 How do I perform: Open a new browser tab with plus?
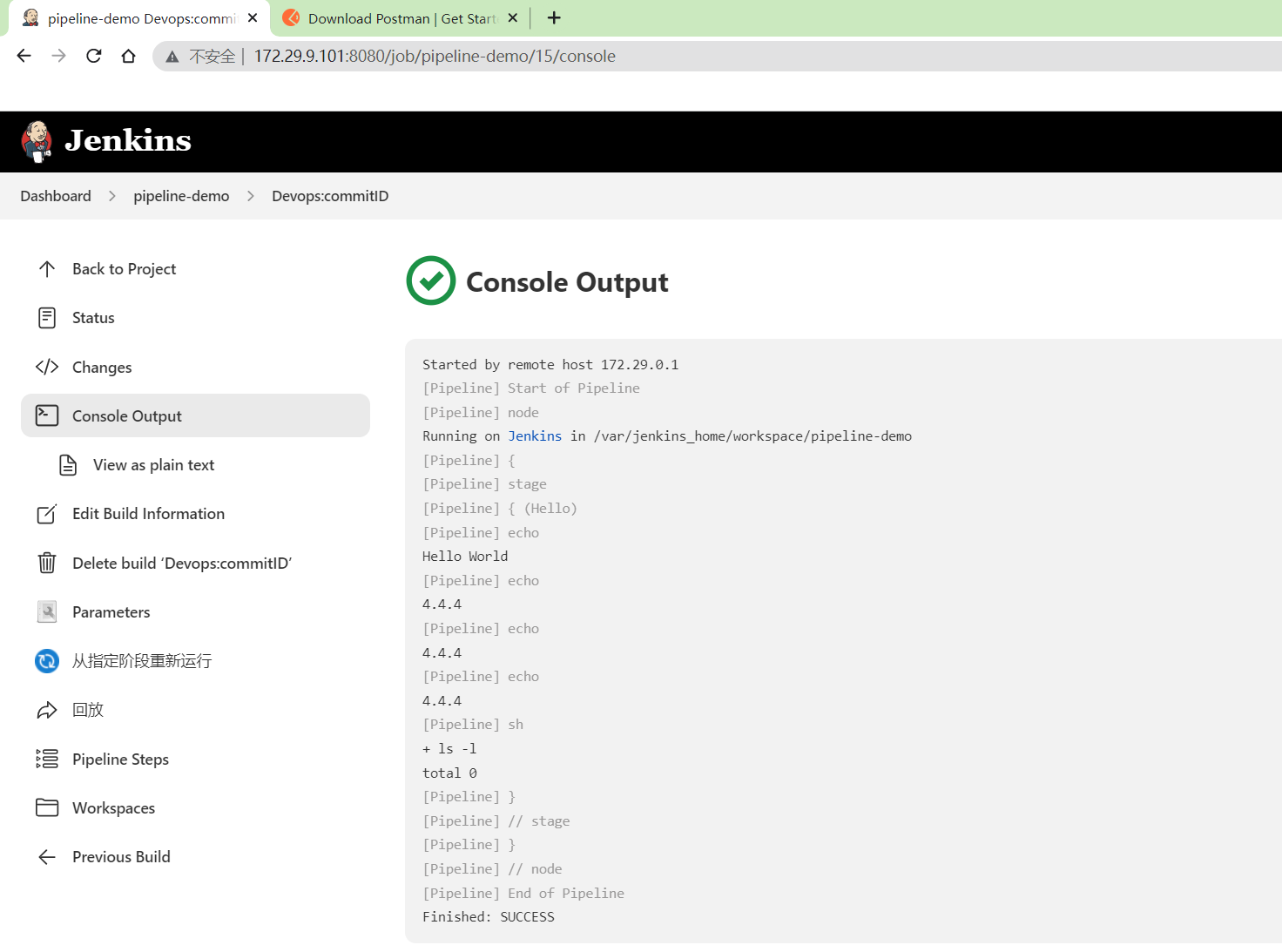pos(554,17)
